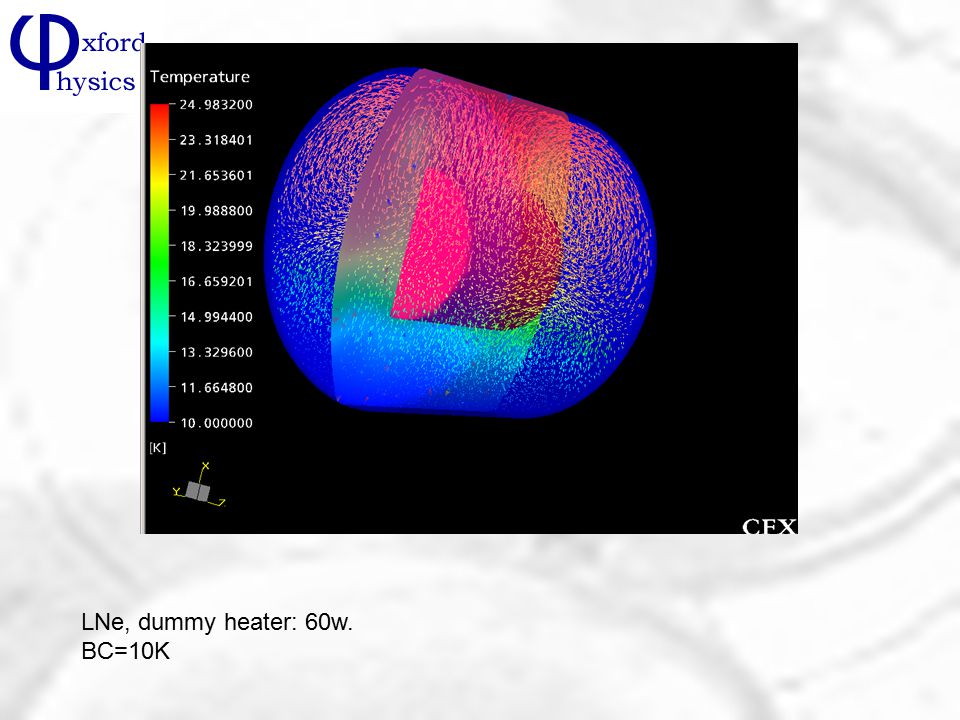Click legend value 23.318401
The image size is (960, 720).
[216, 140]
